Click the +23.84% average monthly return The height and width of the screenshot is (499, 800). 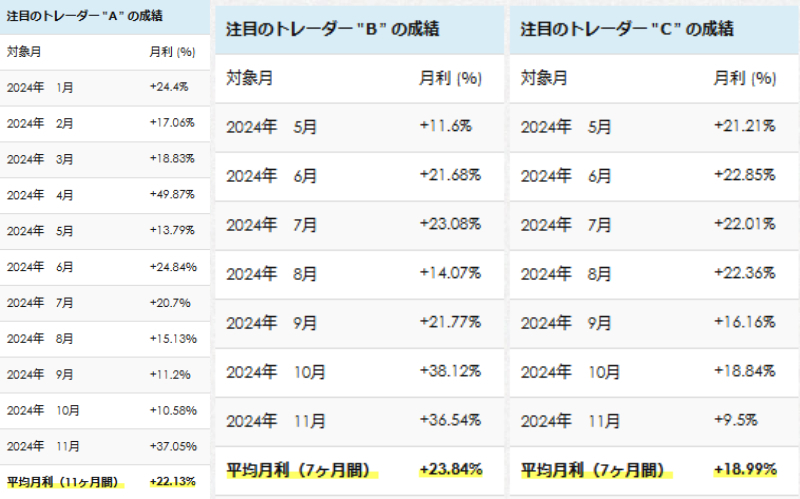(x=451, y=469)
